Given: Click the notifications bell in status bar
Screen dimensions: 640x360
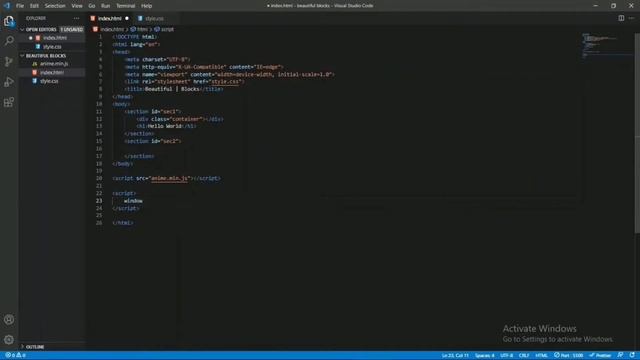Looking at the screenshot, I should tap(632, 355).
